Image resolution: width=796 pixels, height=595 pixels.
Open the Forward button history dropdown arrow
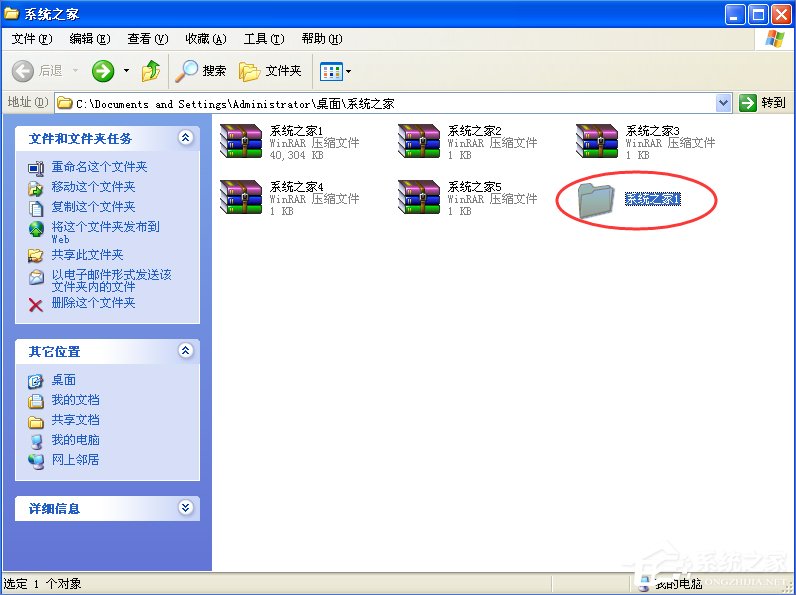[x=126, y=71]
